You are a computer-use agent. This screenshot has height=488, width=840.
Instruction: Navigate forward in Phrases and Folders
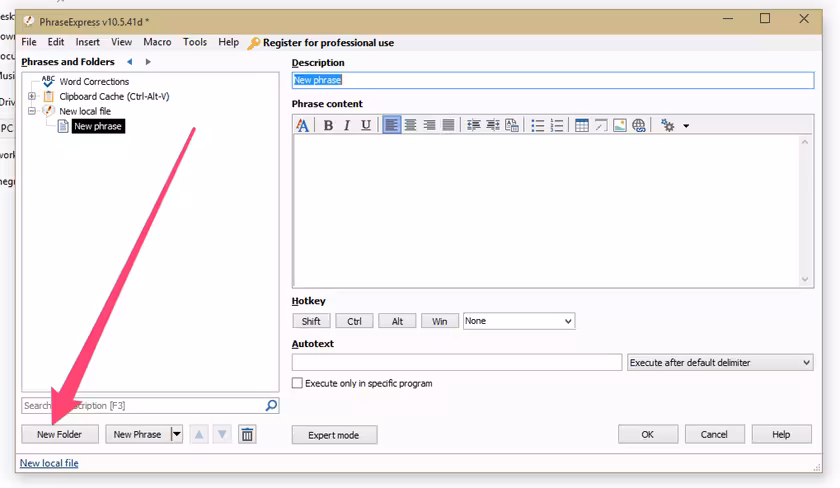coord(148,62)
